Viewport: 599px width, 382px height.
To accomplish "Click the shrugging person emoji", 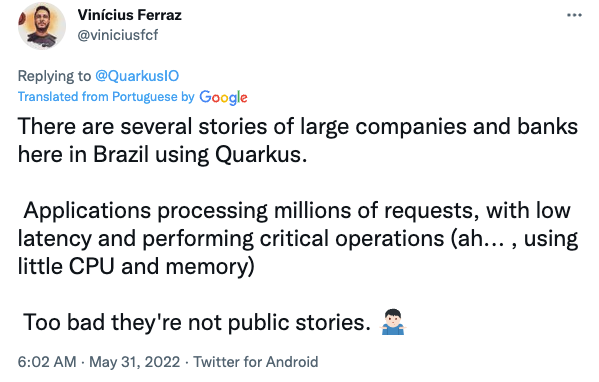I will coord(393,322).
